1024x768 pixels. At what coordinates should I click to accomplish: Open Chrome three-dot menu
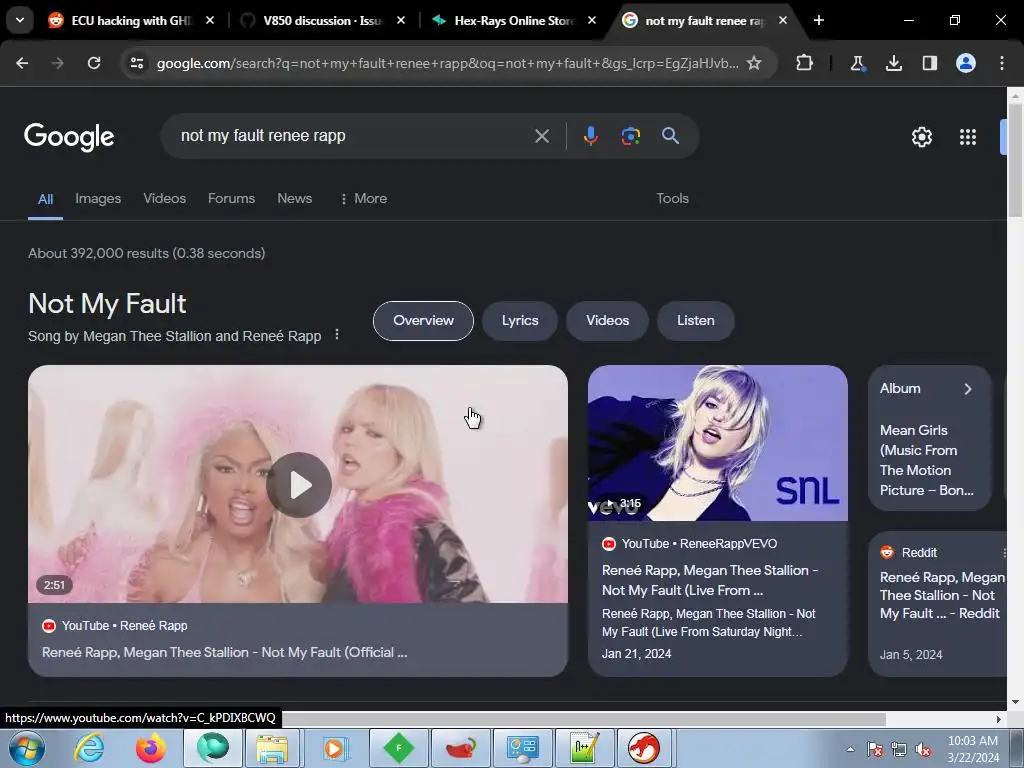point(1002,63)
